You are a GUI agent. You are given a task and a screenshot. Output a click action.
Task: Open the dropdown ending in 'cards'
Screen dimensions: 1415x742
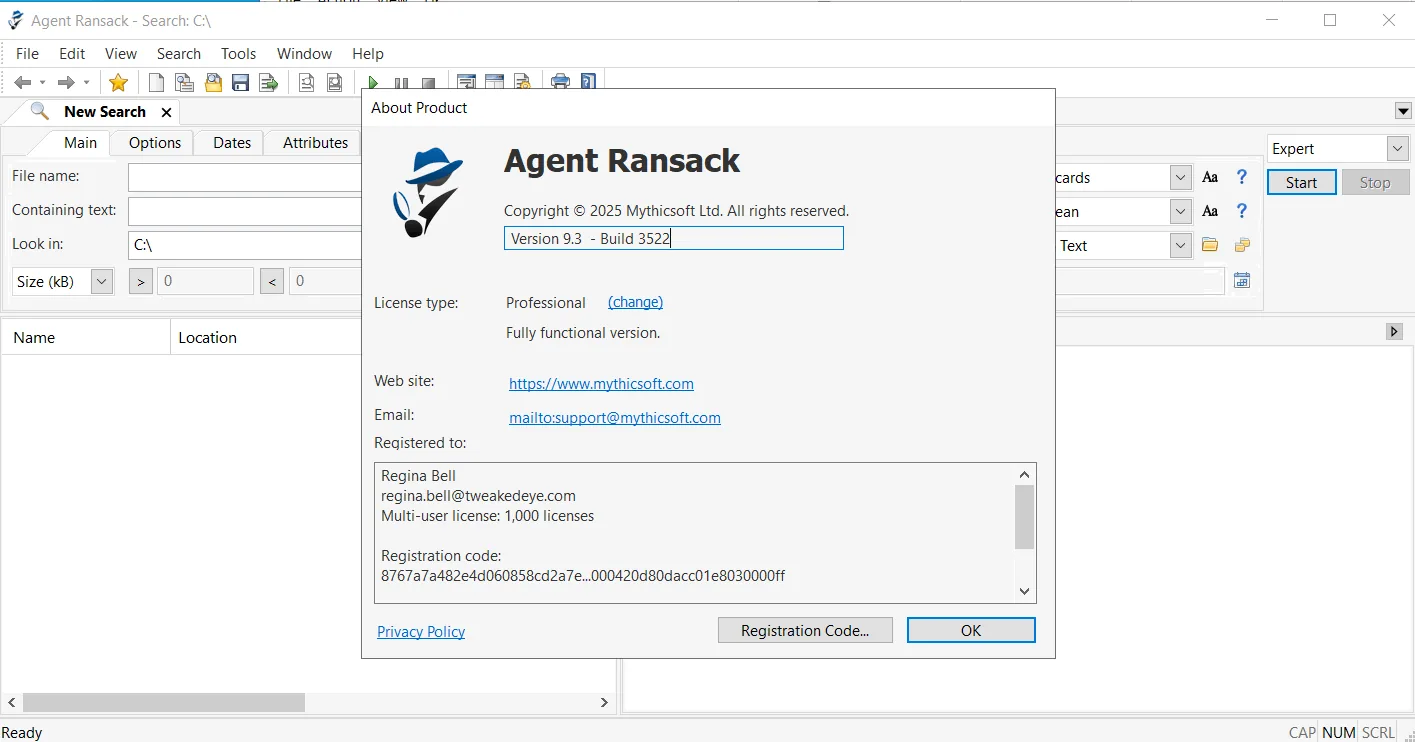1181,178
